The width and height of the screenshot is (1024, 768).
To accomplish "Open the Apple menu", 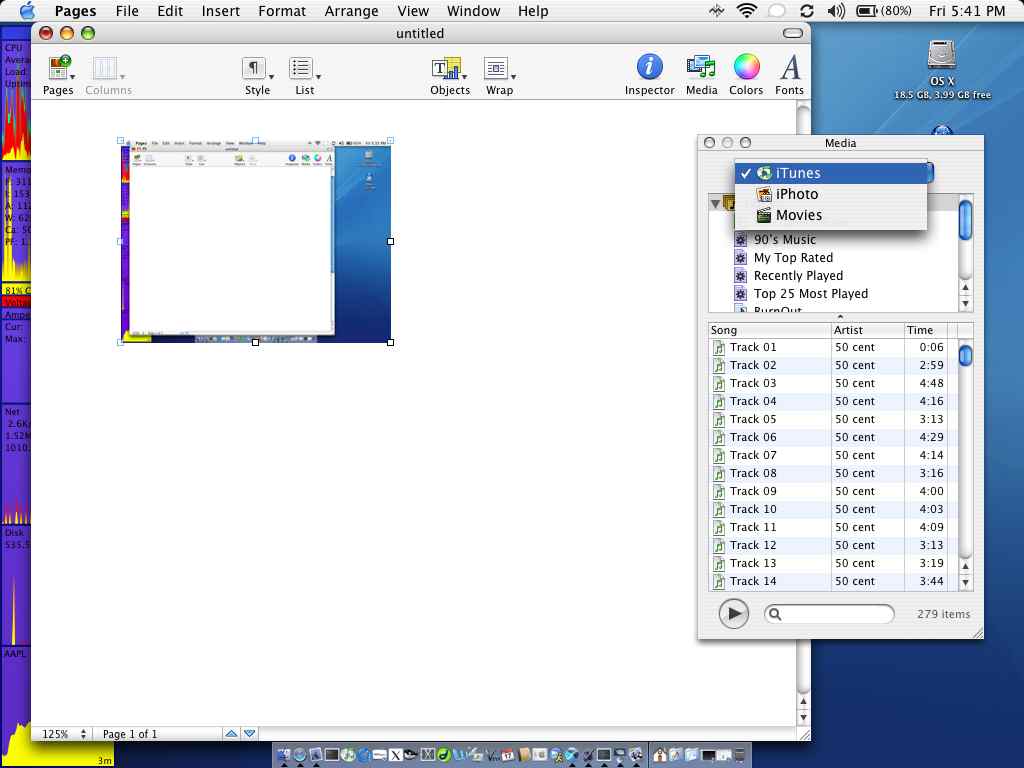I will 28,10.
